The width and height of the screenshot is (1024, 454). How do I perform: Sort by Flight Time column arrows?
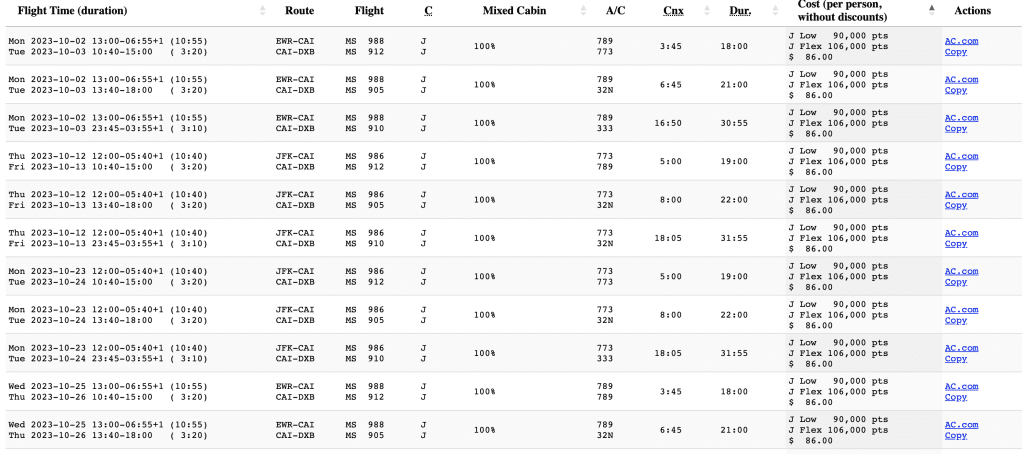pos(263,10)
